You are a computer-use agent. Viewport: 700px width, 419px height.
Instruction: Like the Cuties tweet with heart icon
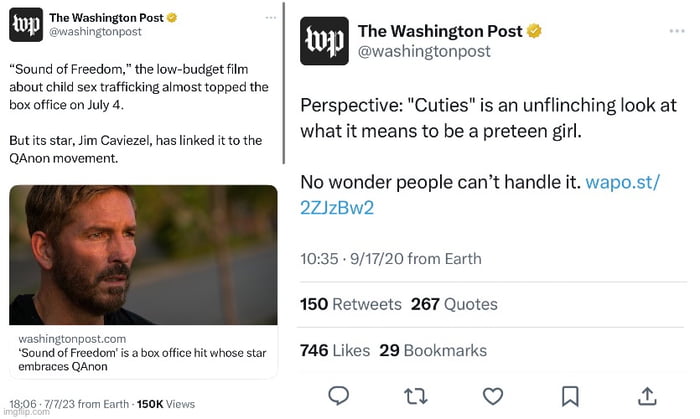493,396
